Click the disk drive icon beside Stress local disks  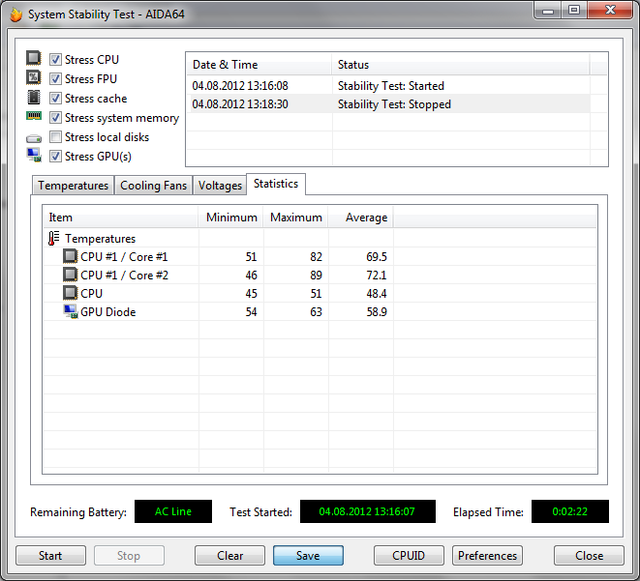click(33, 139)
